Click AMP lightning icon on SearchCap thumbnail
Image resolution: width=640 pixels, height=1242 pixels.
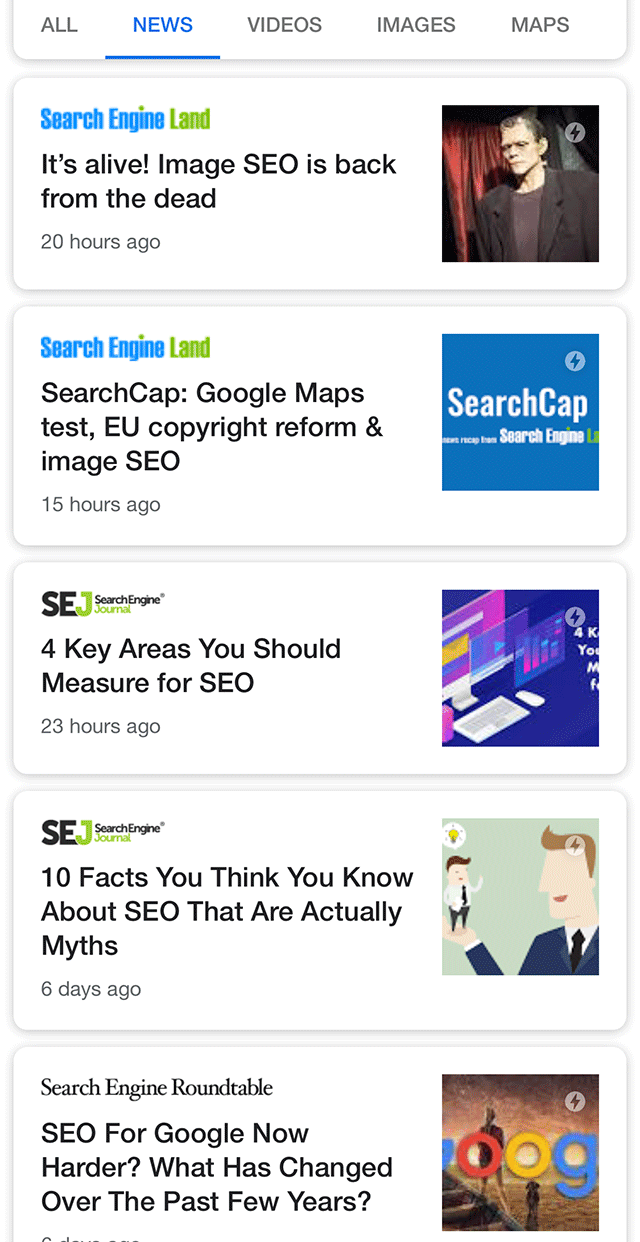575,361
